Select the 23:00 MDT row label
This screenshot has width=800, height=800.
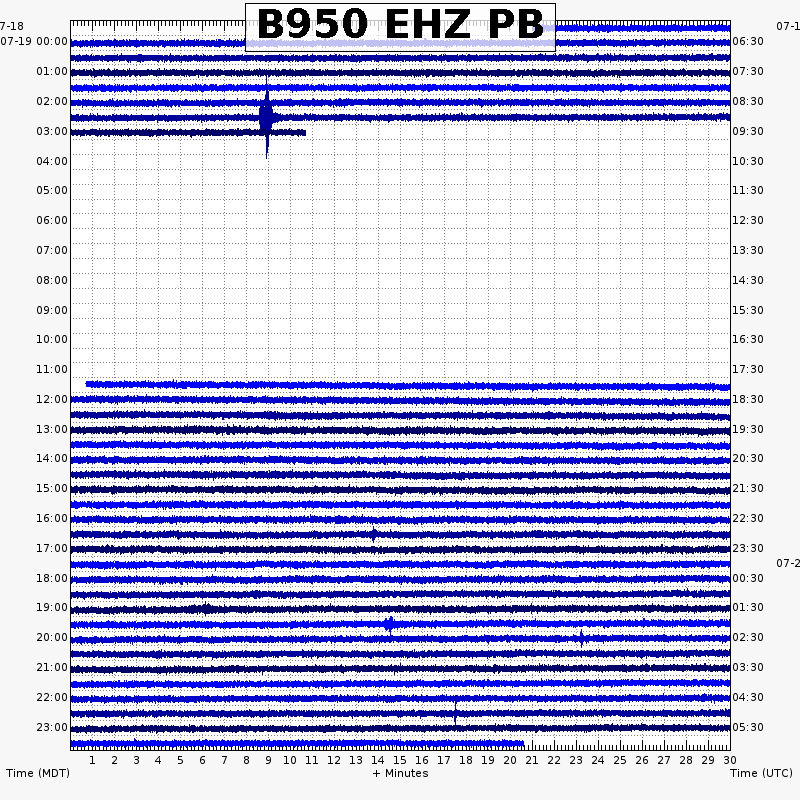coord(52,727)
